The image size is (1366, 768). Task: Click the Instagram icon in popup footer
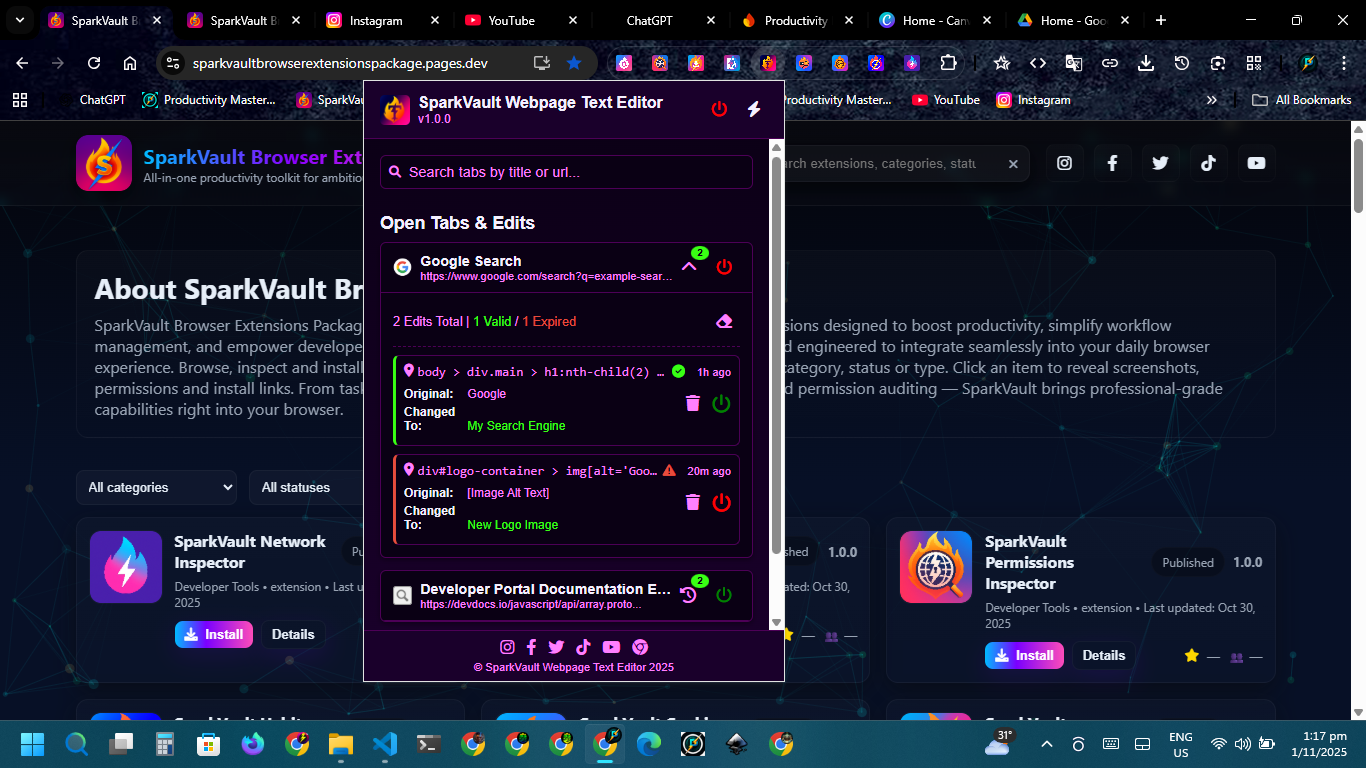click(x=507, y=647)
